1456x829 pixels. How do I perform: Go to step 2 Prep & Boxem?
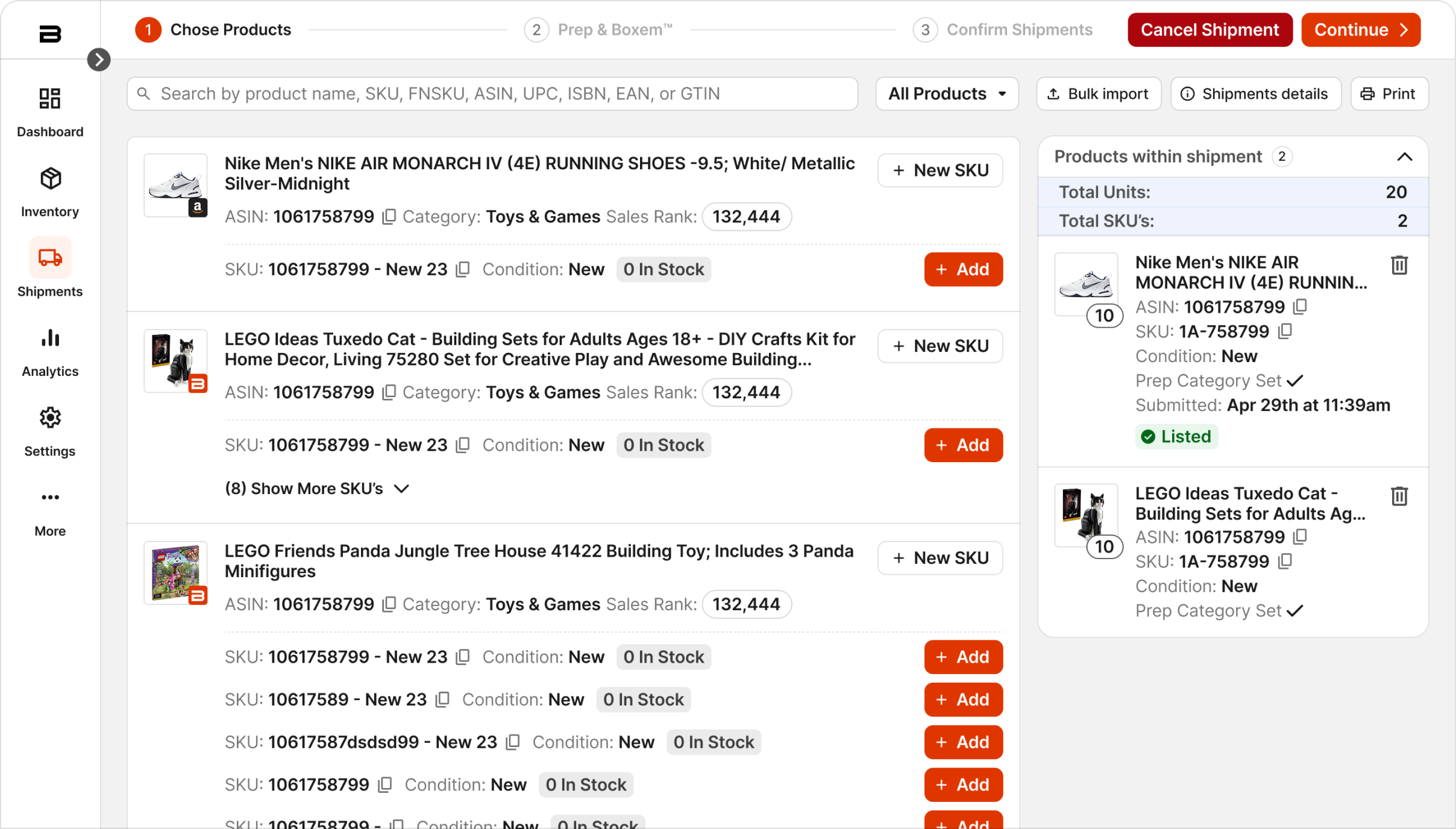coord(598,30)
